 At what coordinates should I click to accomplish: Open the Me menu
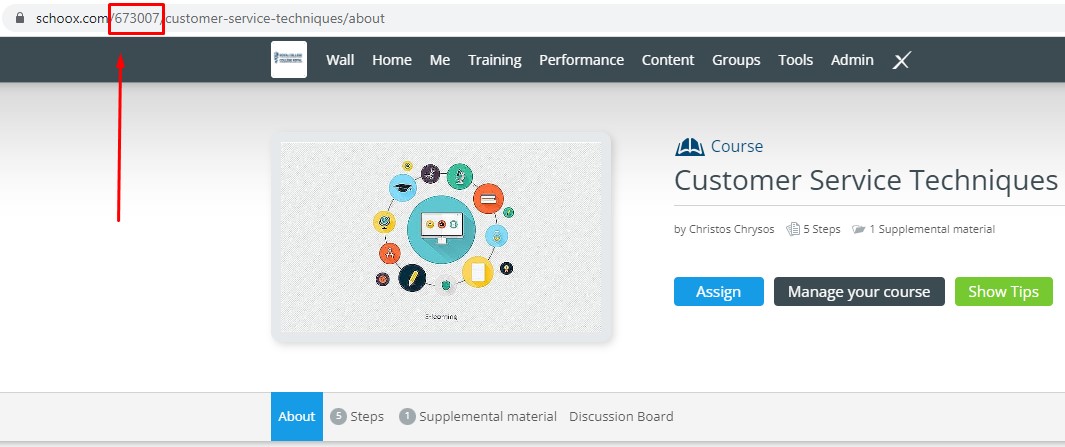(x=440, y=60)
